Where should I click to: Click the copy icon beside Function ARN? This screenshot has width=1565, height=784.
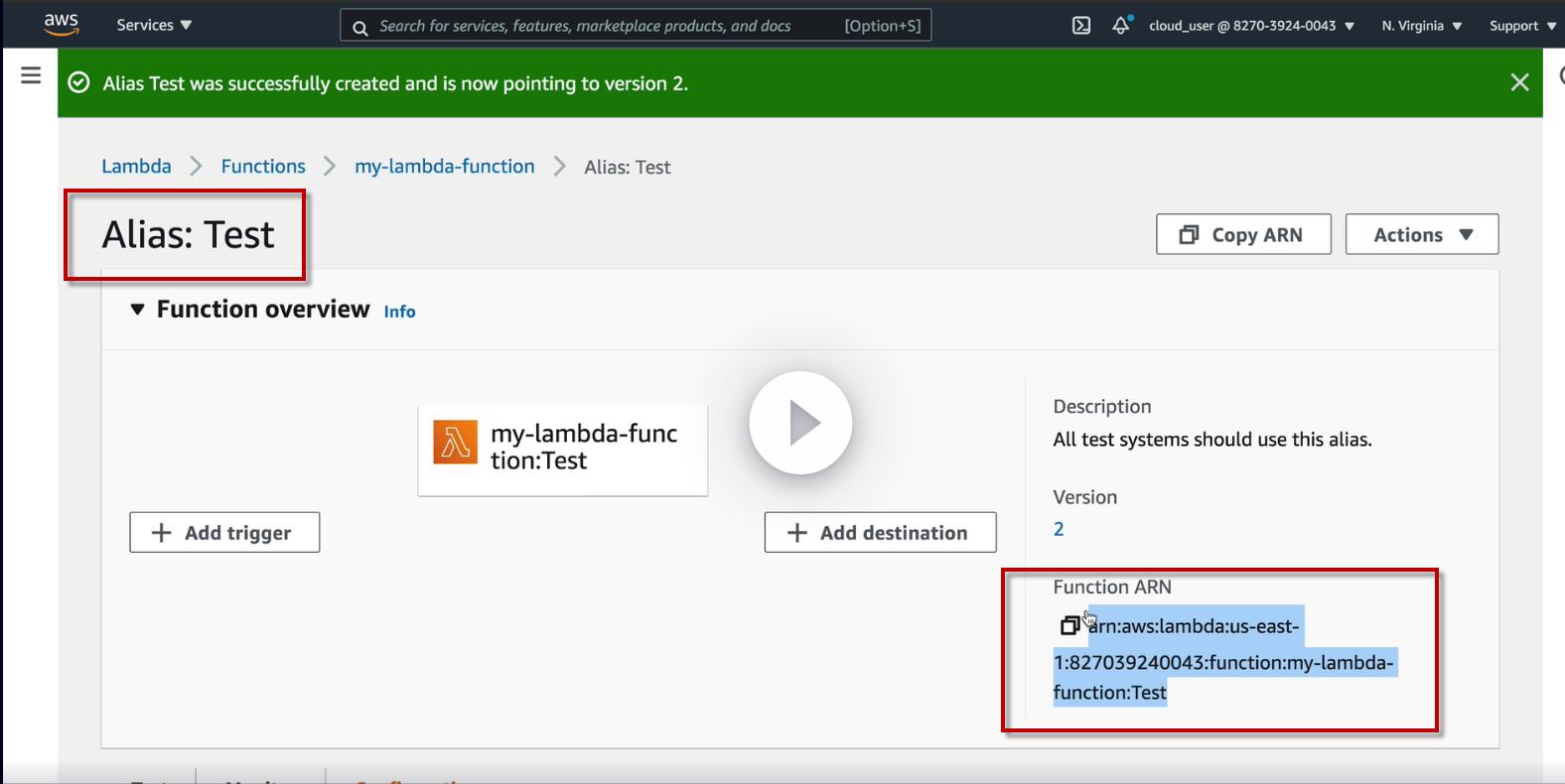[1068, 625]
